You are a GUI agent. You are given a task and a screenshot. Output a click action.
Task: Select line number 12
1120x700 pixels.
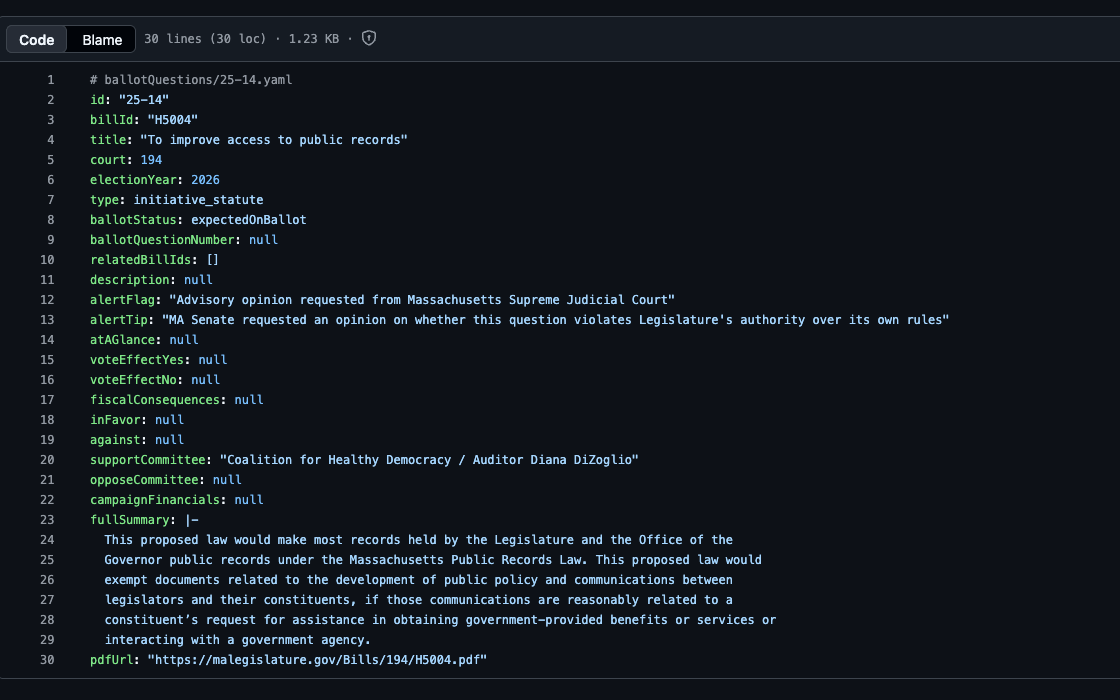pos(47,300)
